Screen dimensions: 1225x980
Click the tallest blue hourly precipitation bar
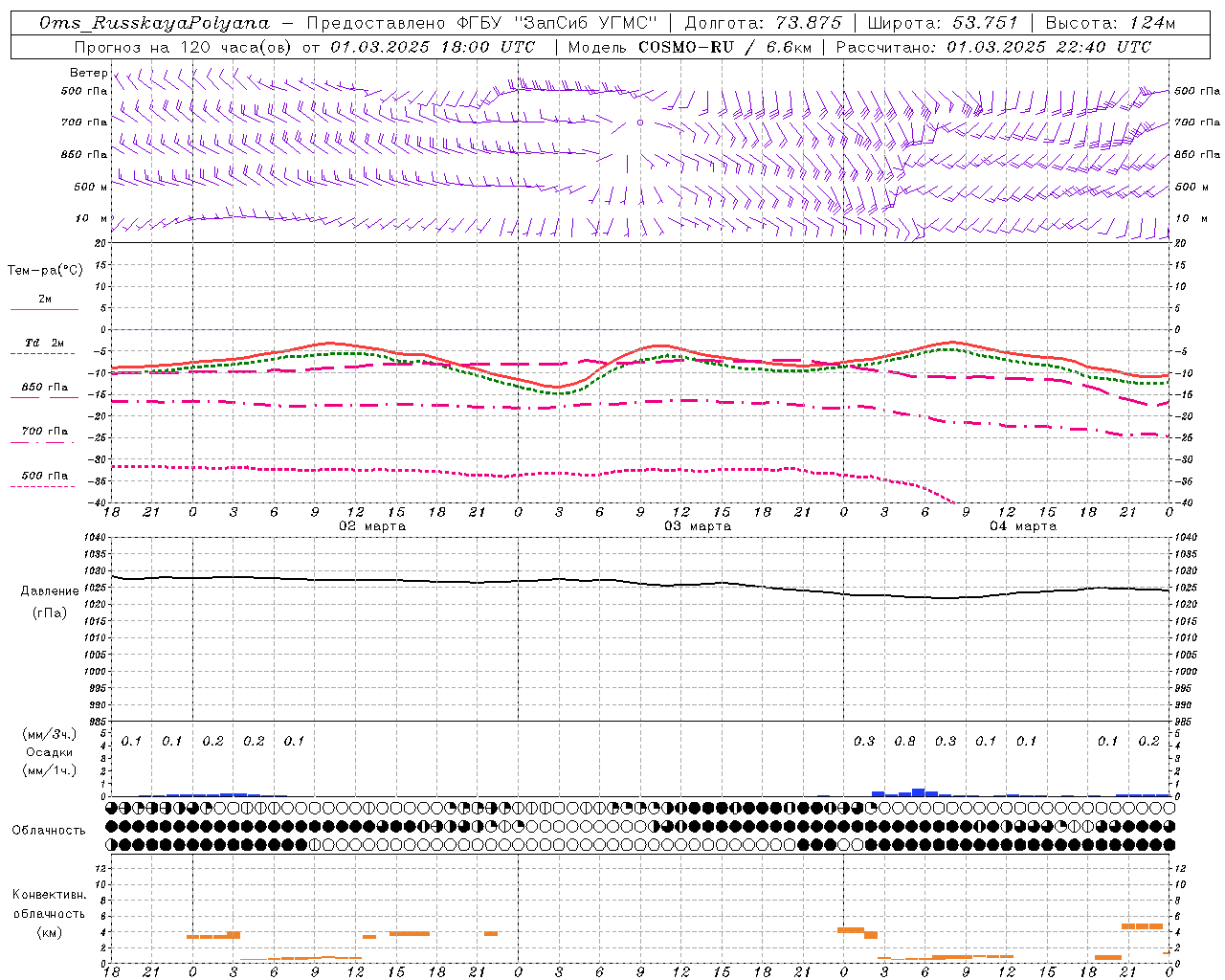[x=919, y=791]
